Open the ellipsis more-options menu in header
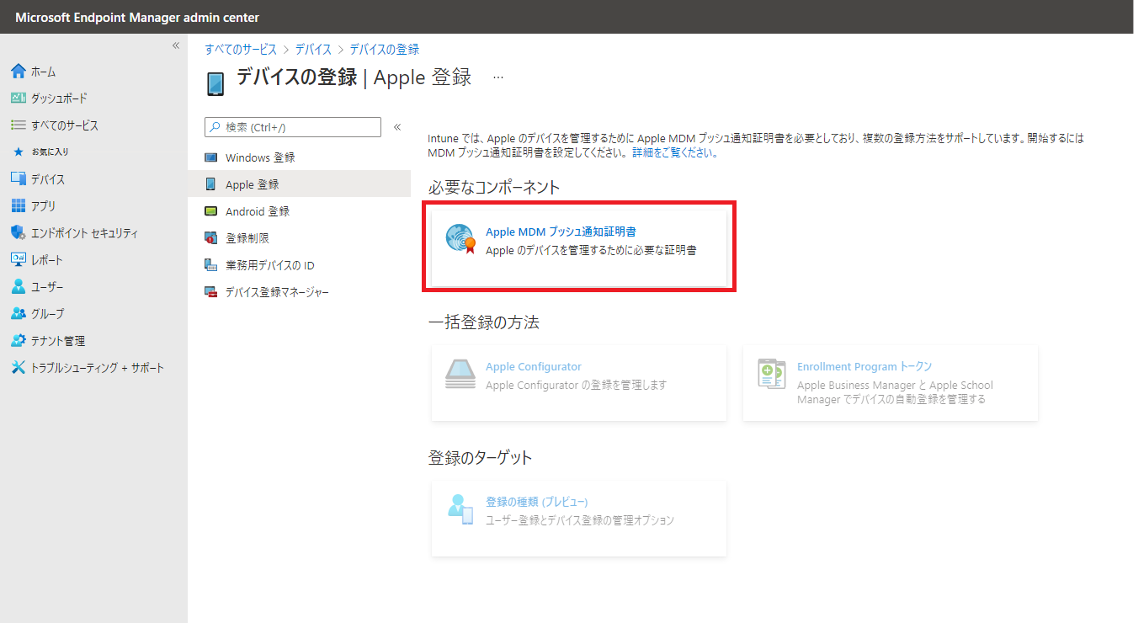 pos(498,77)
